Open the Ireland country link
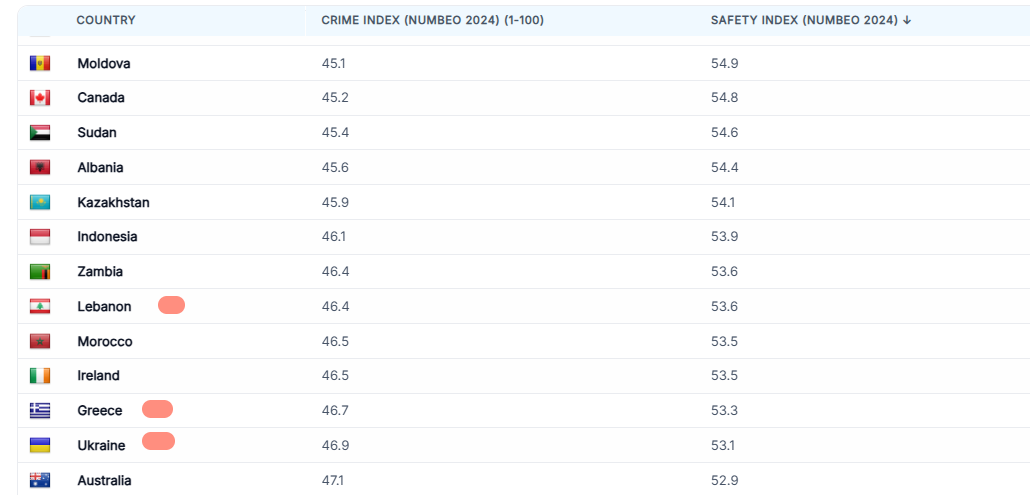The image size is (1030, 495). pyautogui.click(x=99, y=376)
